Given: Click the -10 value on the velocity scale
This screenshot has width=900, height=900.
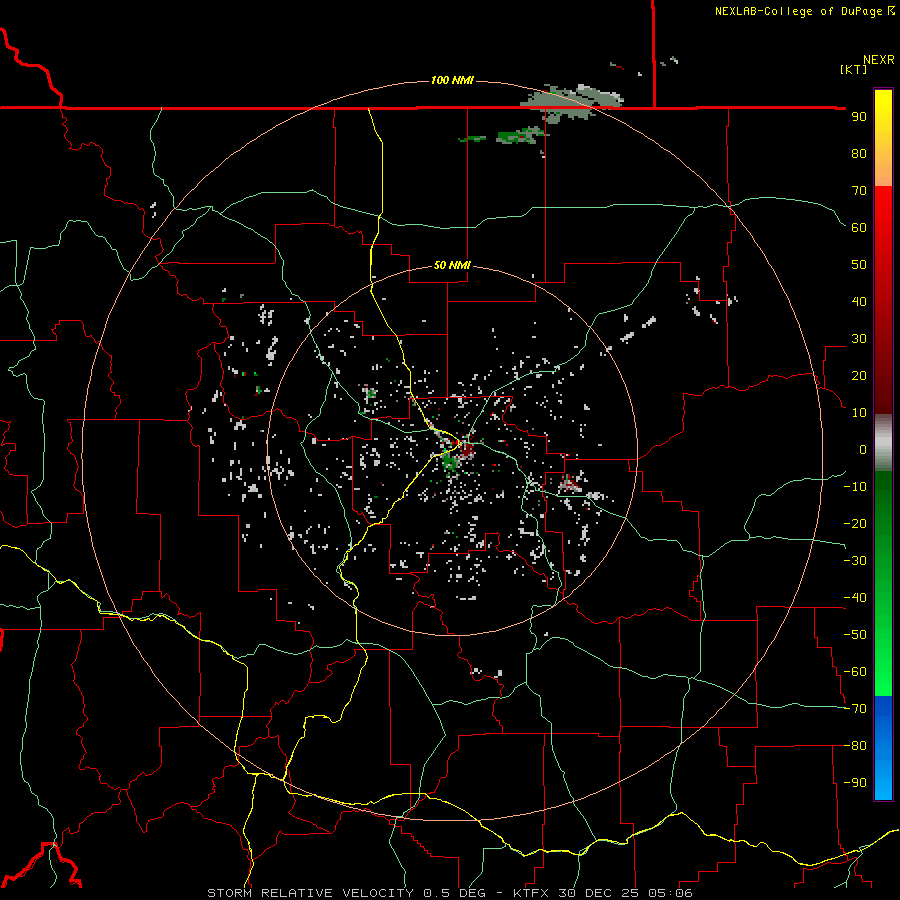Looking at the screenshot, I should [855, 487].
